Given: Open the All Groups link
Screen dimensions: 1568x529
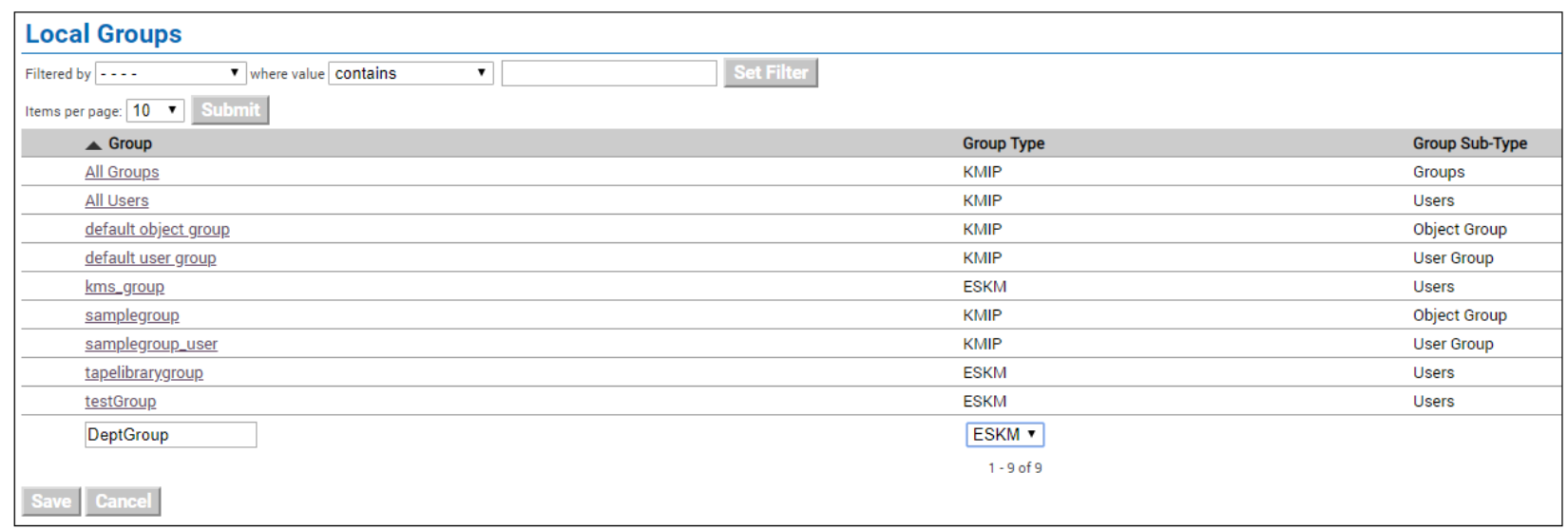Looking at the screenshot, I should 122,172.
